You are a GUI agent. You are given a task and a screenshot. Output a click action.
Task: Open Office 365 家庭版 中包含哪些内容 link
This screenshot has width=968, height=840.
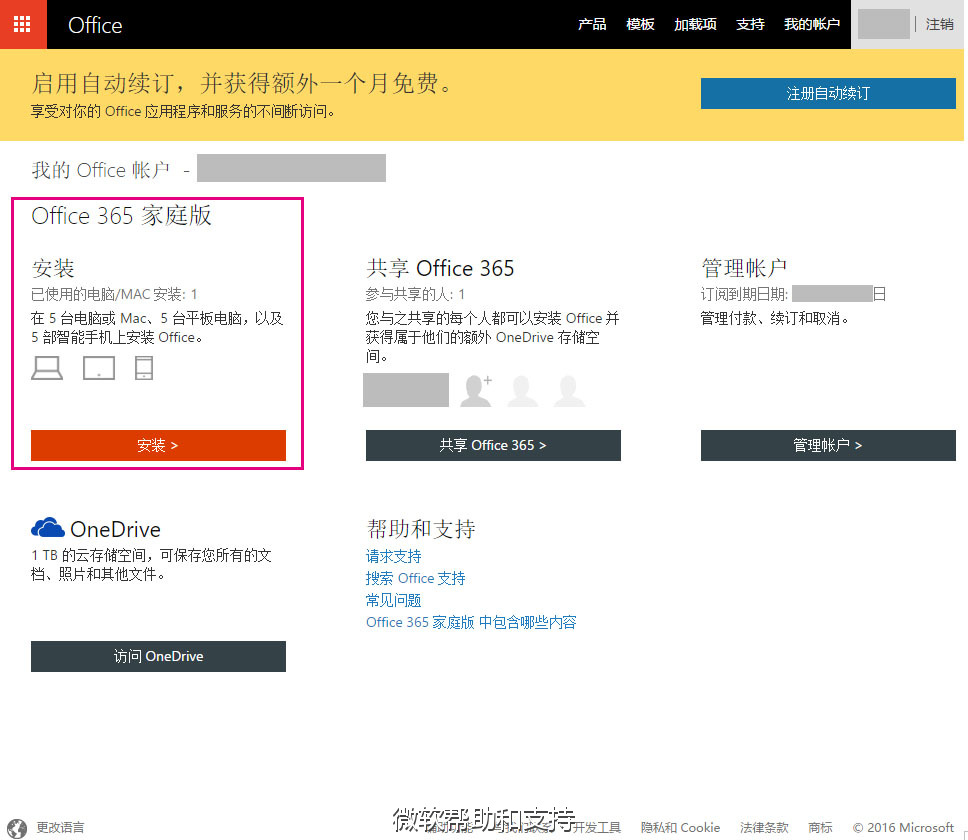click(471, 622)
